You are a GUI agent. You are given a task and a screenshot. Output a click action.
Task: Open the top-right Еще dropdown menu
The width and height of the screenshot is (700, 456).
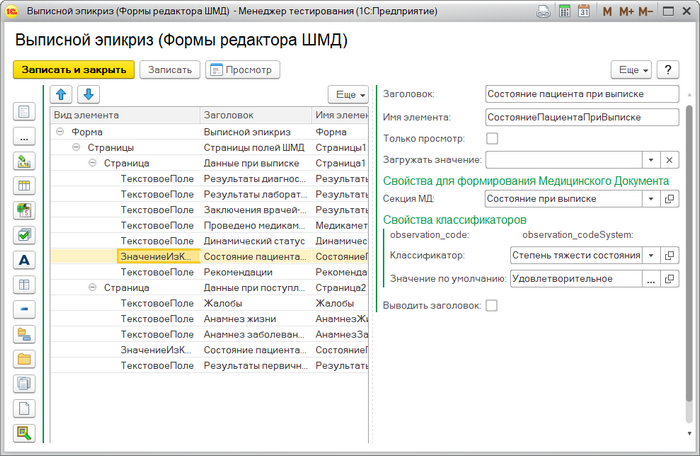coord(631,70)
